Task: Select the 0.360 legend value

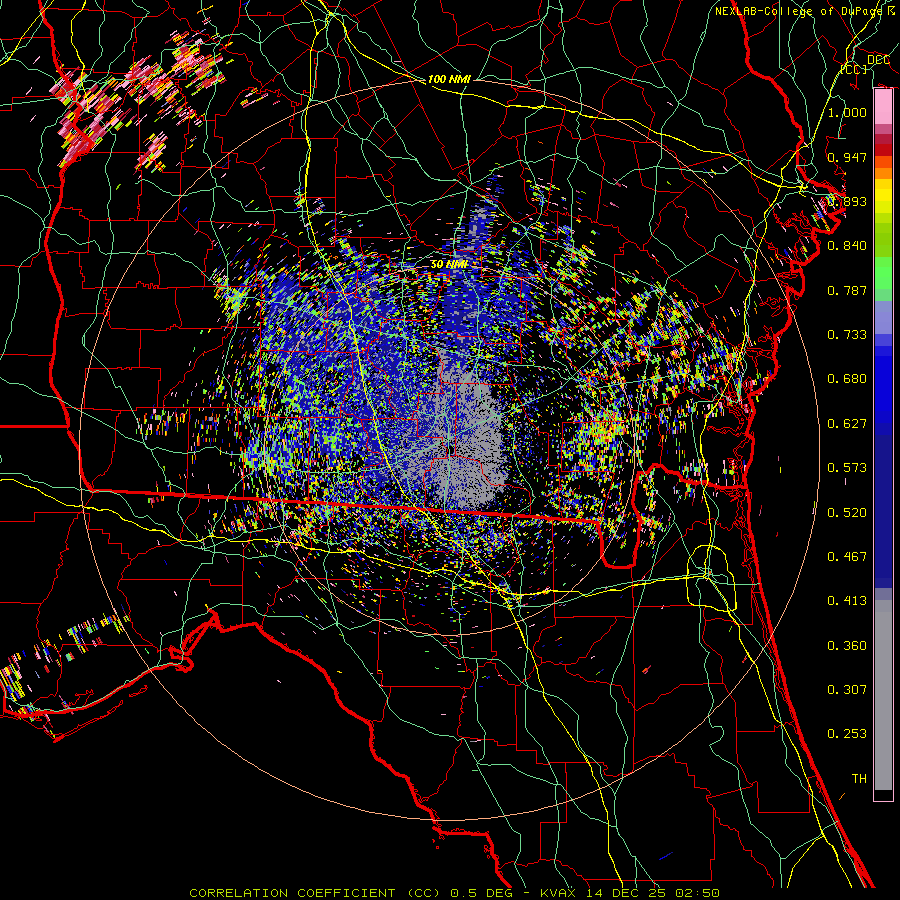Action: (x=847, y=646)
